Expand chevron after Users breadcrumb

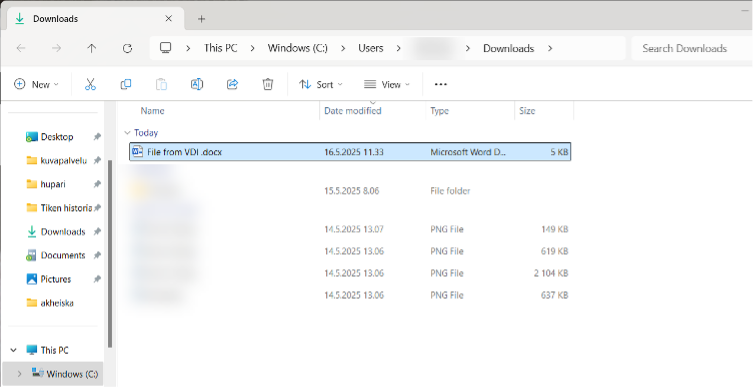(399, 48)
